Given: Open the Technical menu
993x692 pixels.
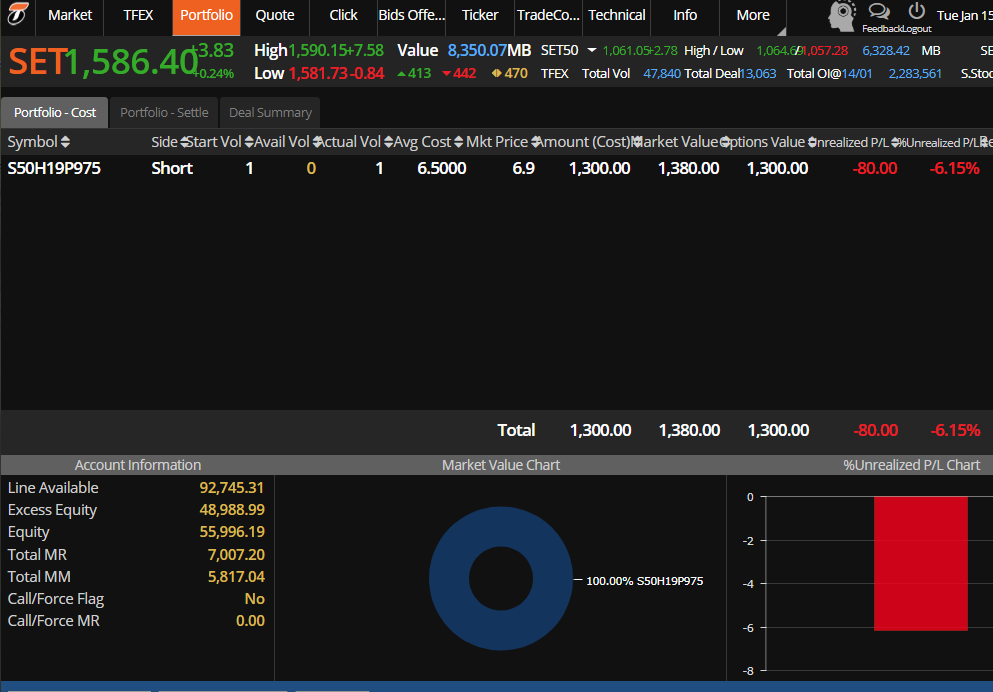Looking at the screenshot, I should 617,15.
